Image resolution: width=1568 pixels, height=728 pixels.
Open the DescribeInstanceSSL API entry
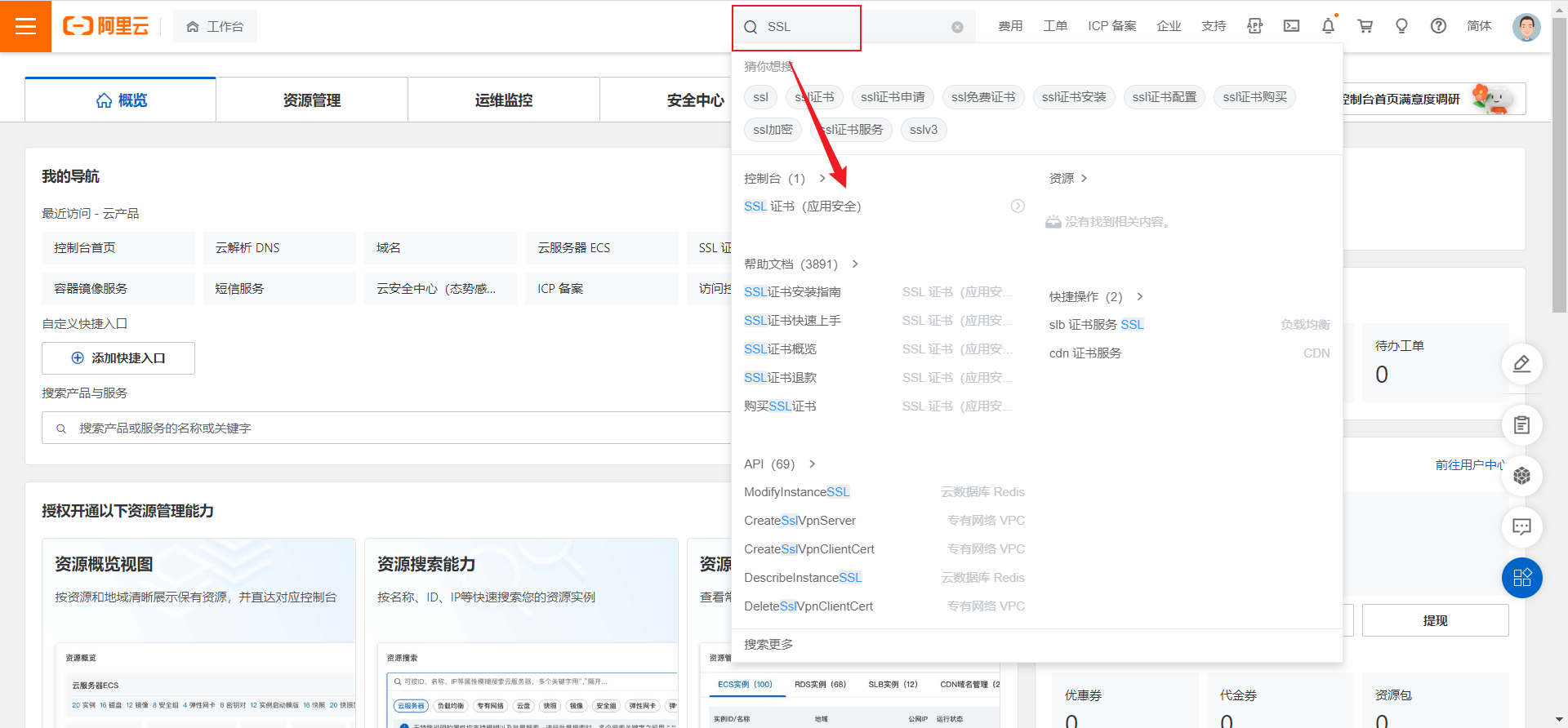803,578
